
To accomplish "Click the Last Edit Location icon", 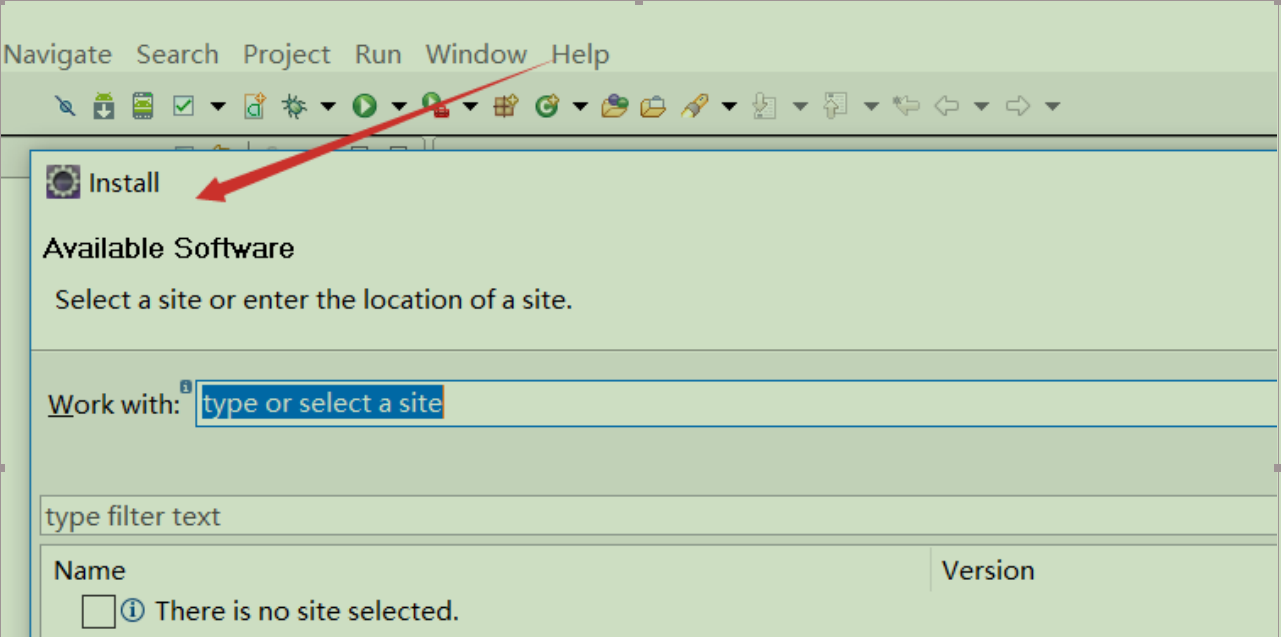I will point(906,105).
